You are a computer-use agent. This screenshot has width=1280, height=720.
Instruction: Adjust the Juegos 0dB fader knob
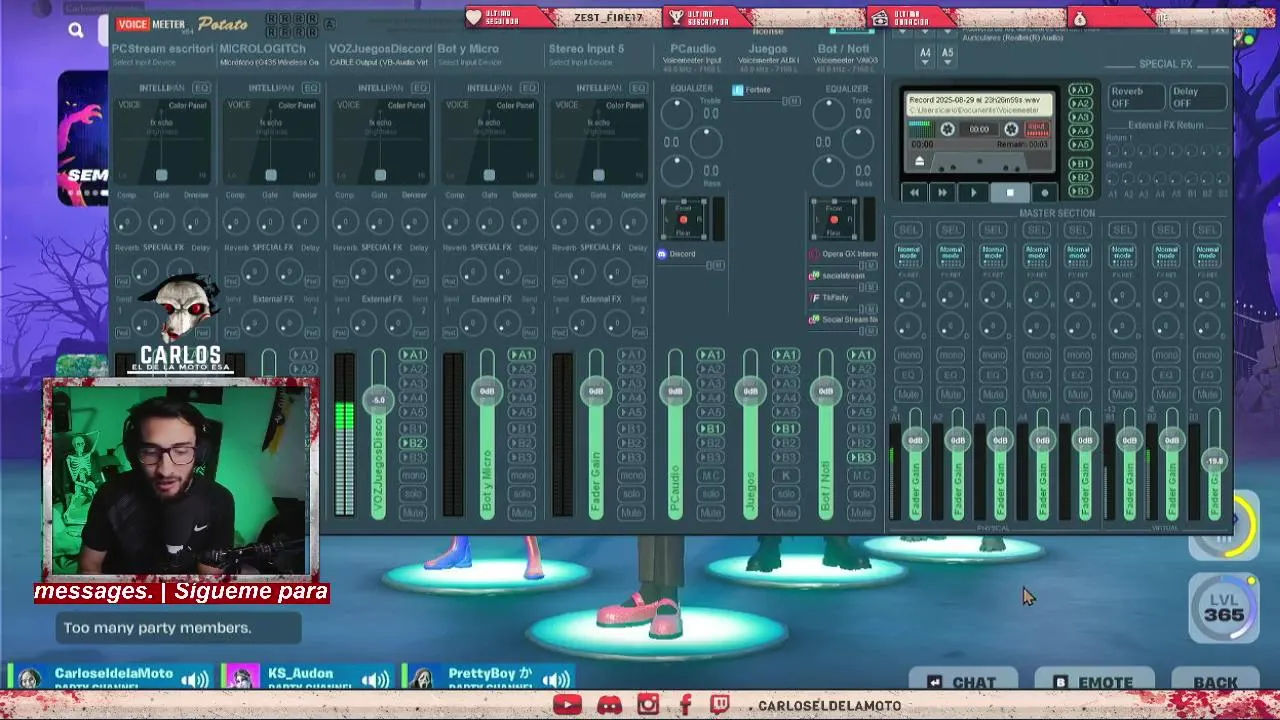(750, 391)
